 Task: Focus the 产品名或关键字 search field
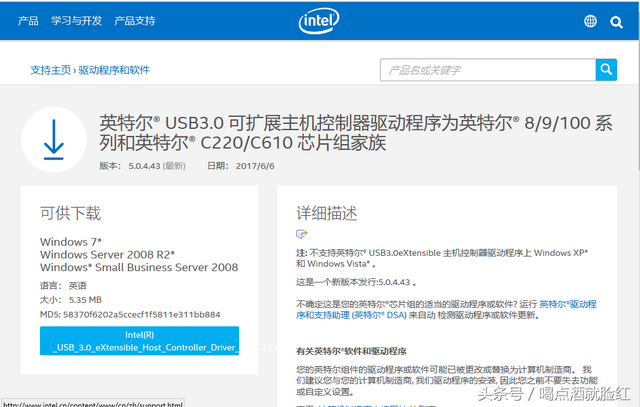click(x=488, y=70)
